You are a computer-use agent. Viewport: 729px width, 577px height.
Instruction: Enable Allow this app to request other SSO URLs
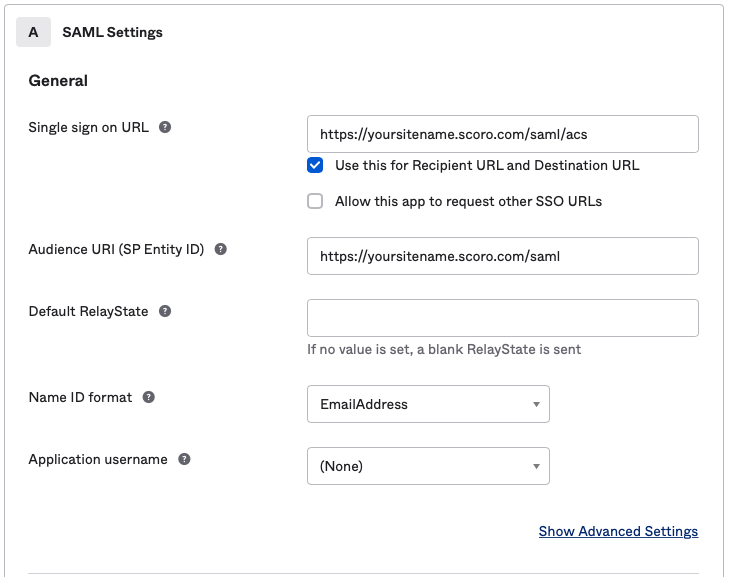[315, 201]
